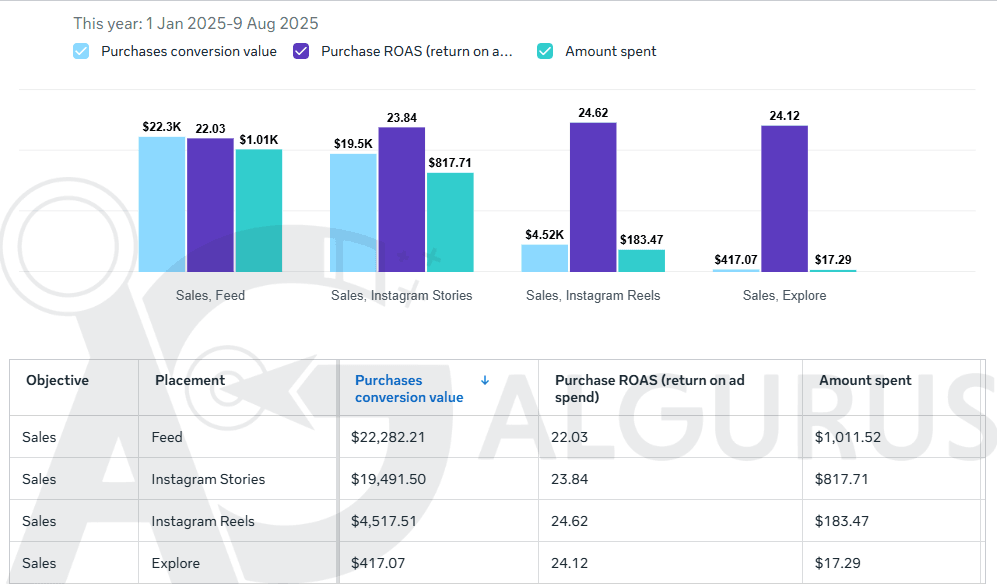Click the $1,011.52 amount spent table cell
This screenshot has width=997, height=584.
tap(848, 437)
